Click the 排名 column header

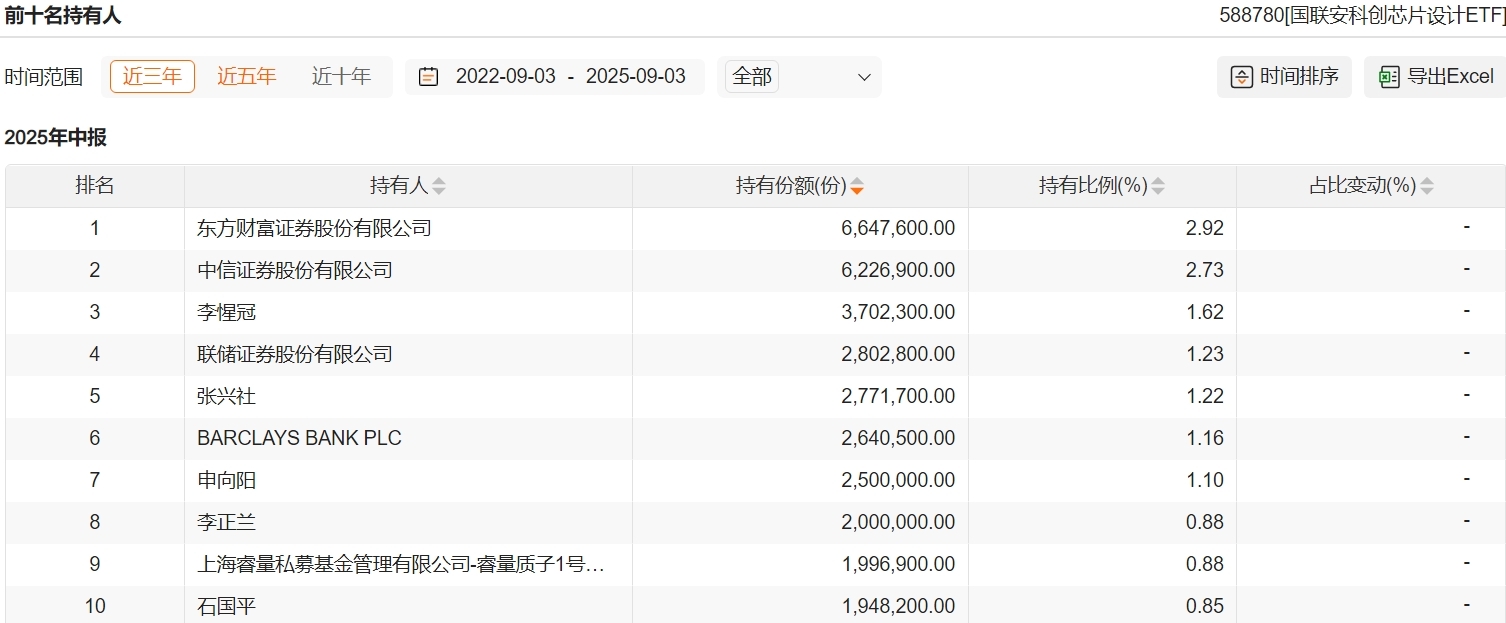pos(95,186)
